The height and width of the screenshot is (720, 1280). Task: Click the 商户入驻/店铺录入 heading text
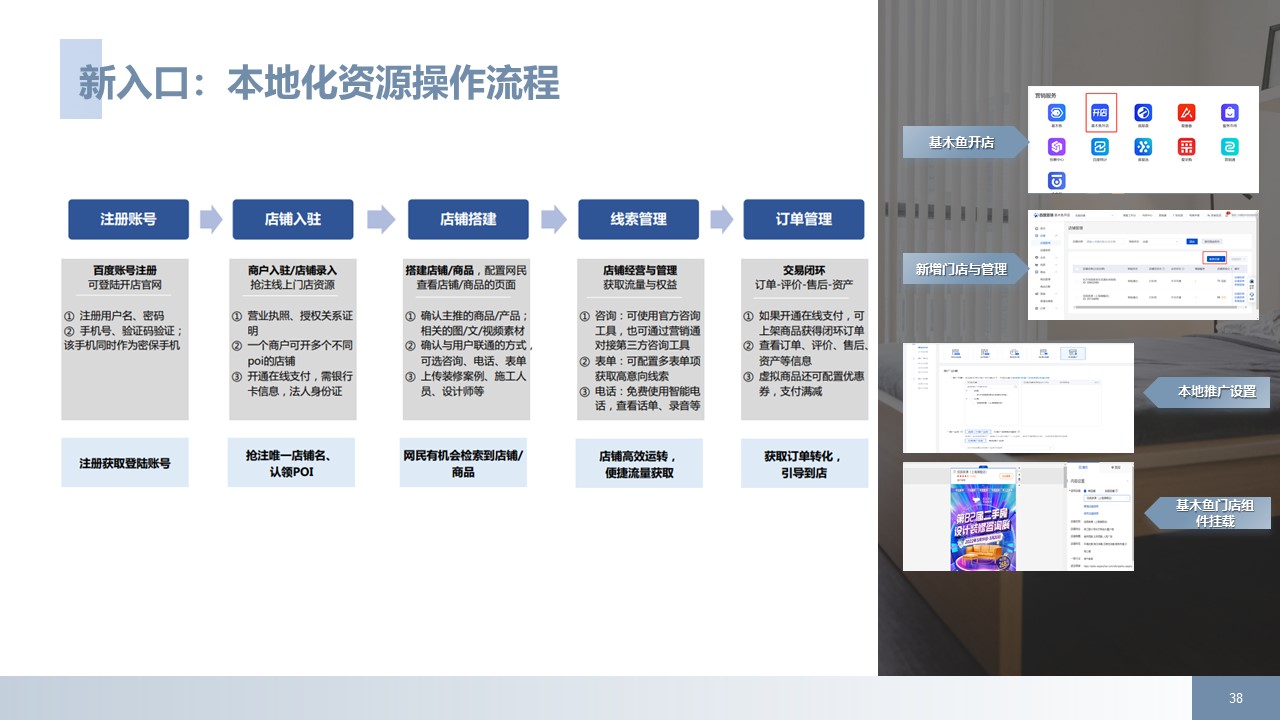coord(292,270)
